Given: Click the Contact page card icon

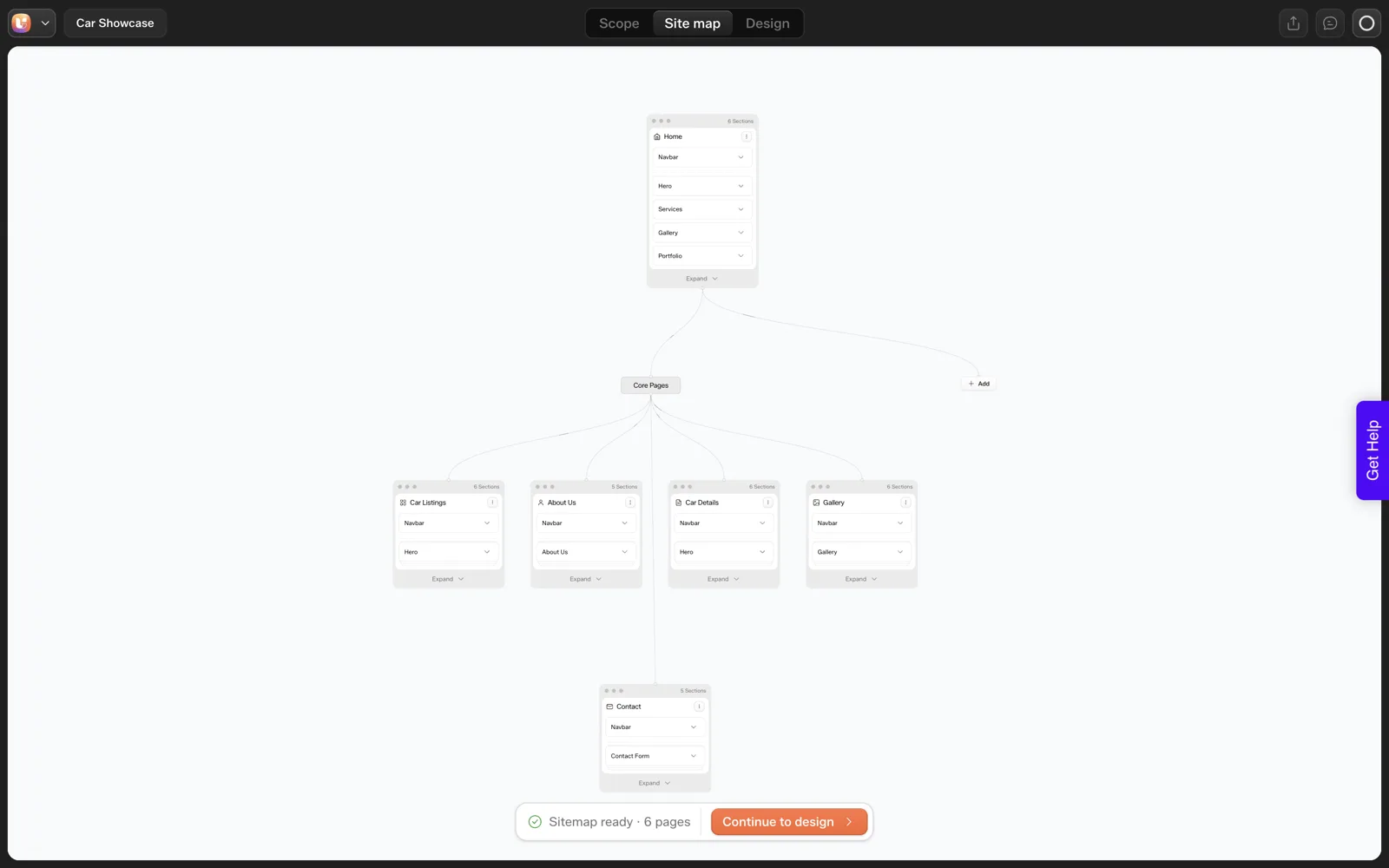Looking at the screenshot, I should point(609,707).
